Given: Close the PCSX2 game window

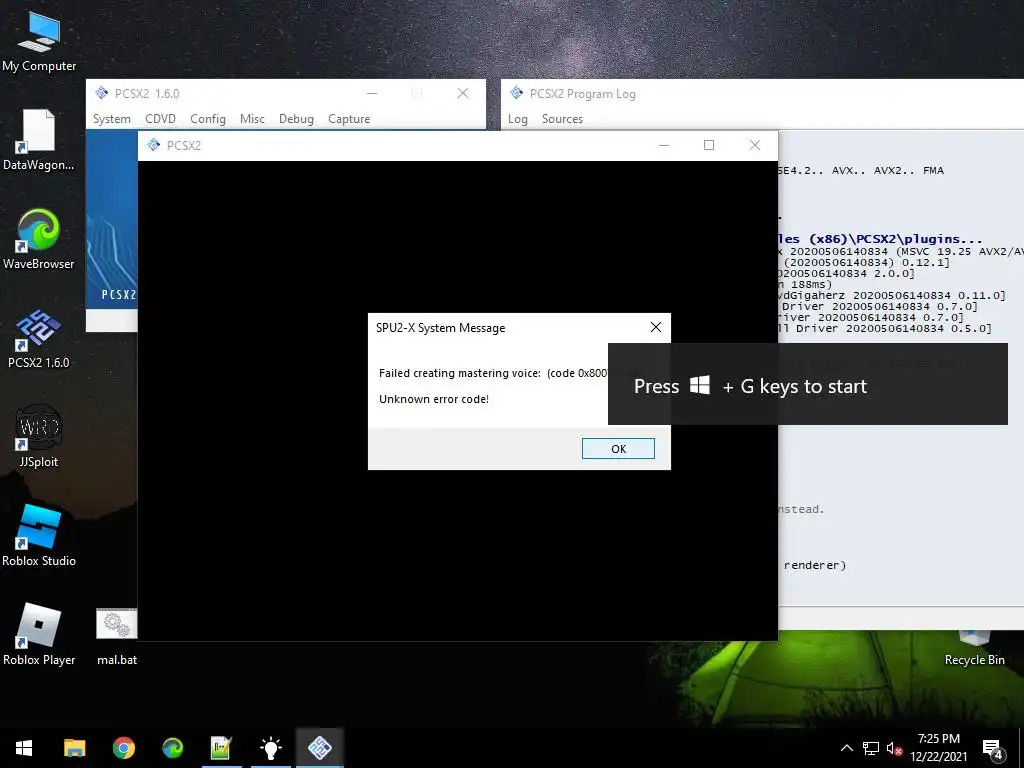Looking at the screenshot, I should (x=754, y=145).
